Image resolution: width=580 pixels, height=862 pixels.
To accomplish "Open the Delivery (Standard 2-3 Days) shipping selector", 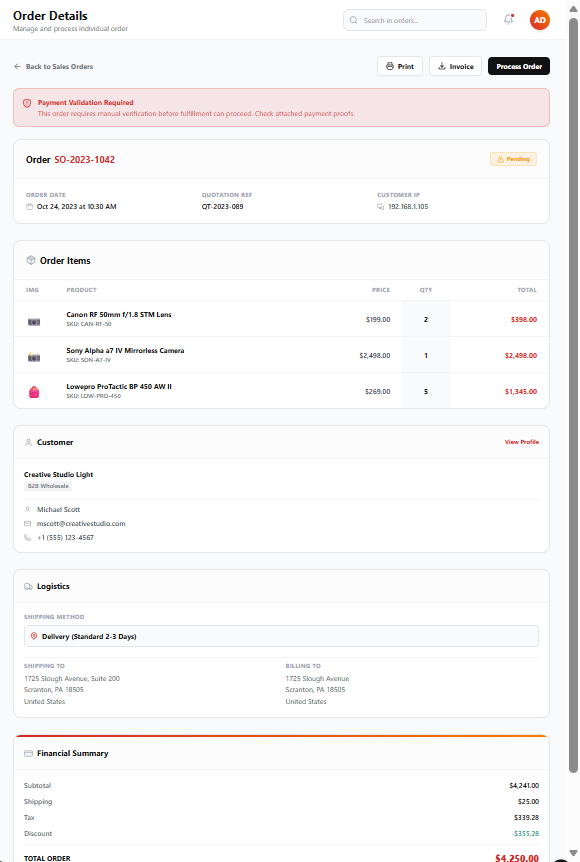I will (x=281, y=636).
